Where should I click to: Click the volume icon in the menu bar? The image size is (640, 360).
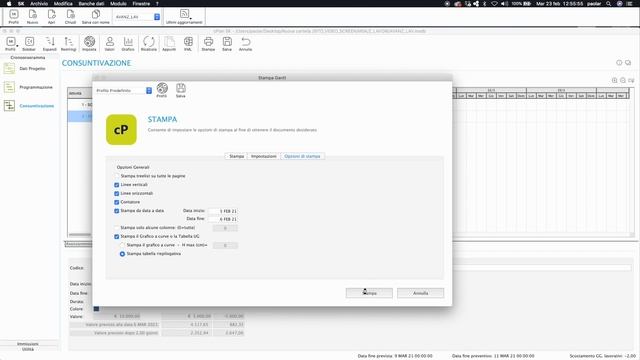click(505, 3)
